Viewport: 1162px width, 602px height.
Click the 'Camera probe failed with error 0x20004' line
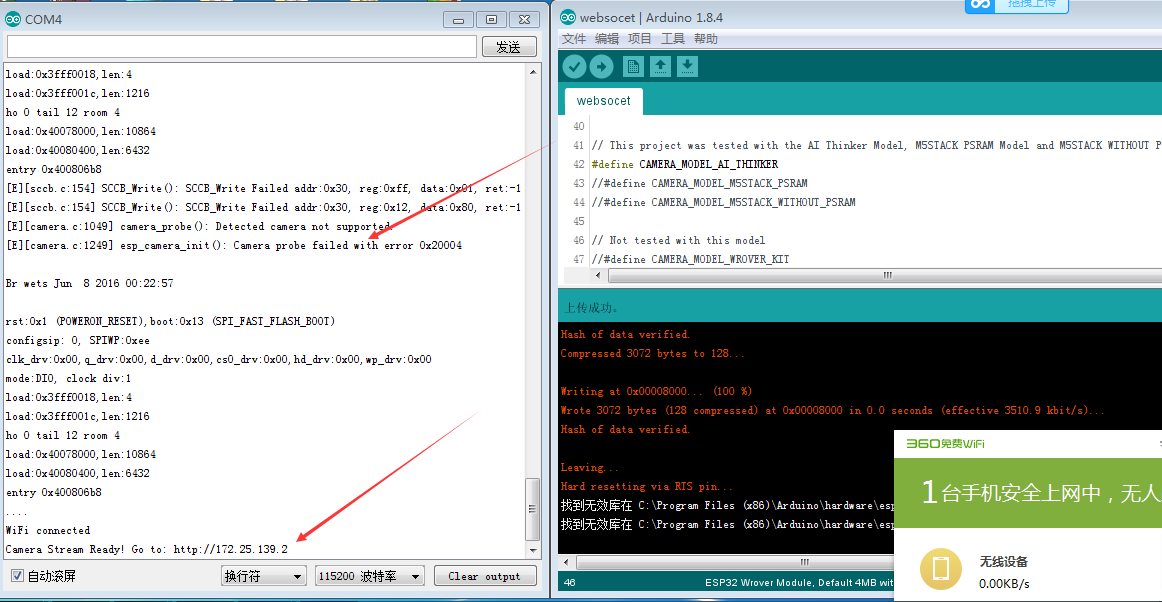(233, 245)
